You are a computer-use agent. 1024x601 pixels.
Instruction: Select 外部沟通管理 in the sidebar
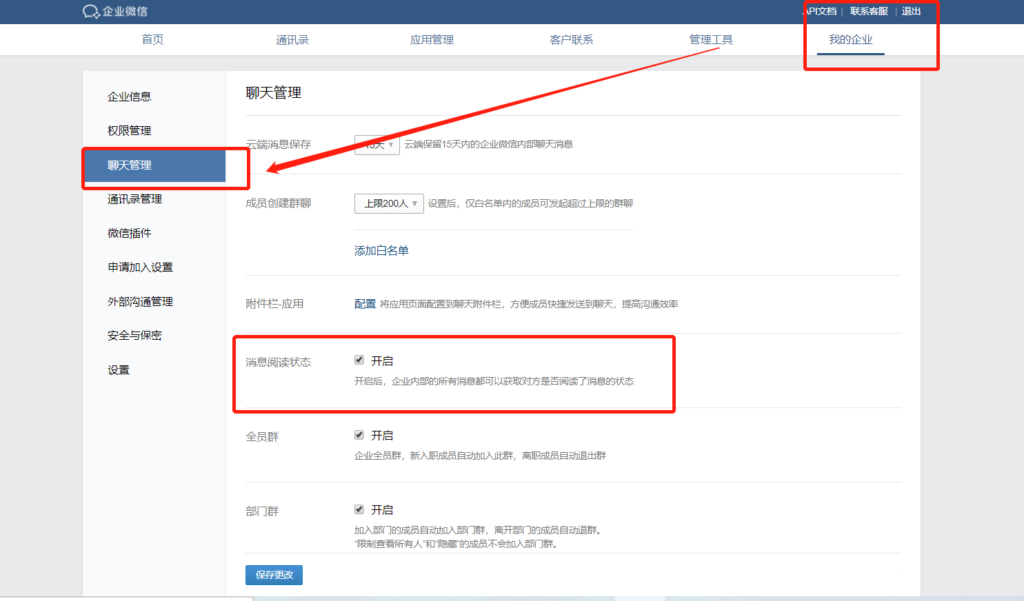click(140, 302)
